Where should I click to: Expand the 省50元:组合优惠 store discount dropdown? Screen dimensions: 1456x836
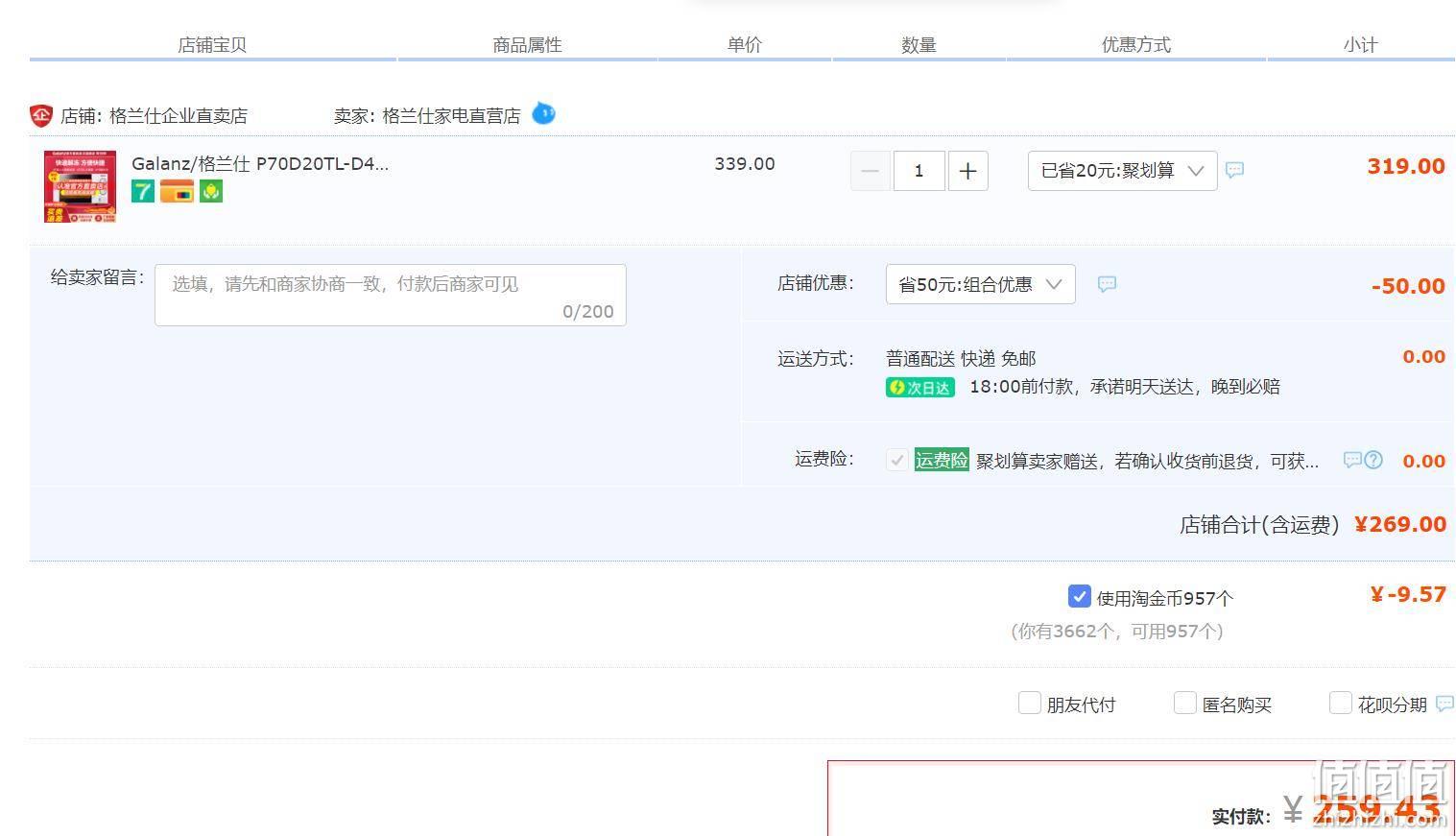980,284
